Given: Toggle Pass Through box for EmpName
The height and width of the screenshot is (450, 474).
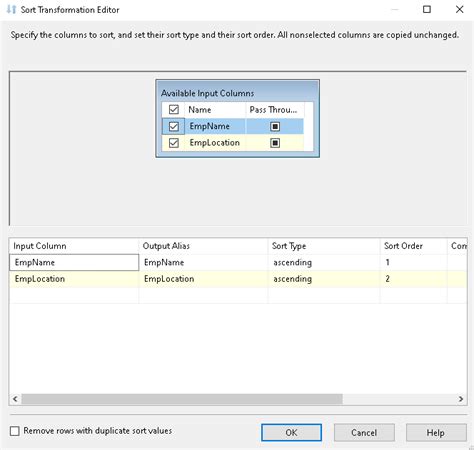Looking at the screenshot, I should [x=275, y=126].
